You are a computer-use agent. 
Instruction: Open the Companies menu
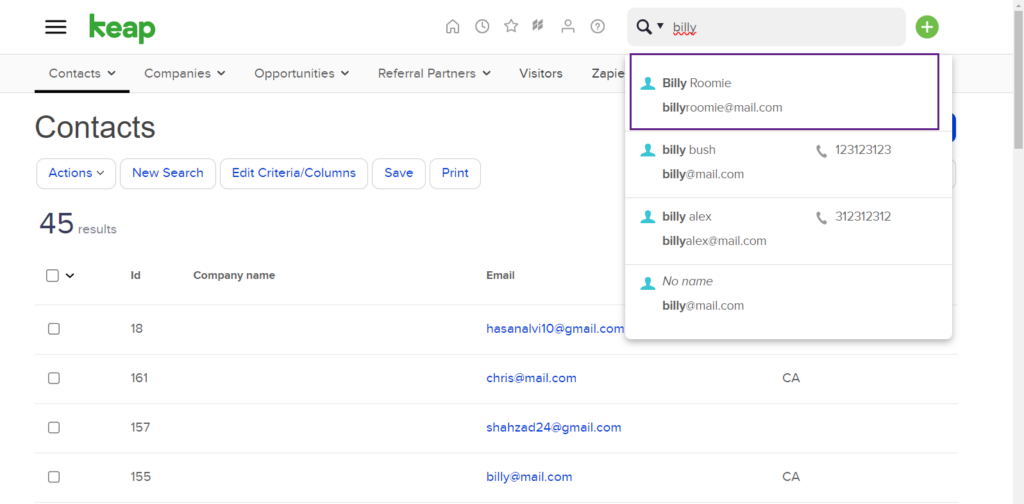[185, 73]
